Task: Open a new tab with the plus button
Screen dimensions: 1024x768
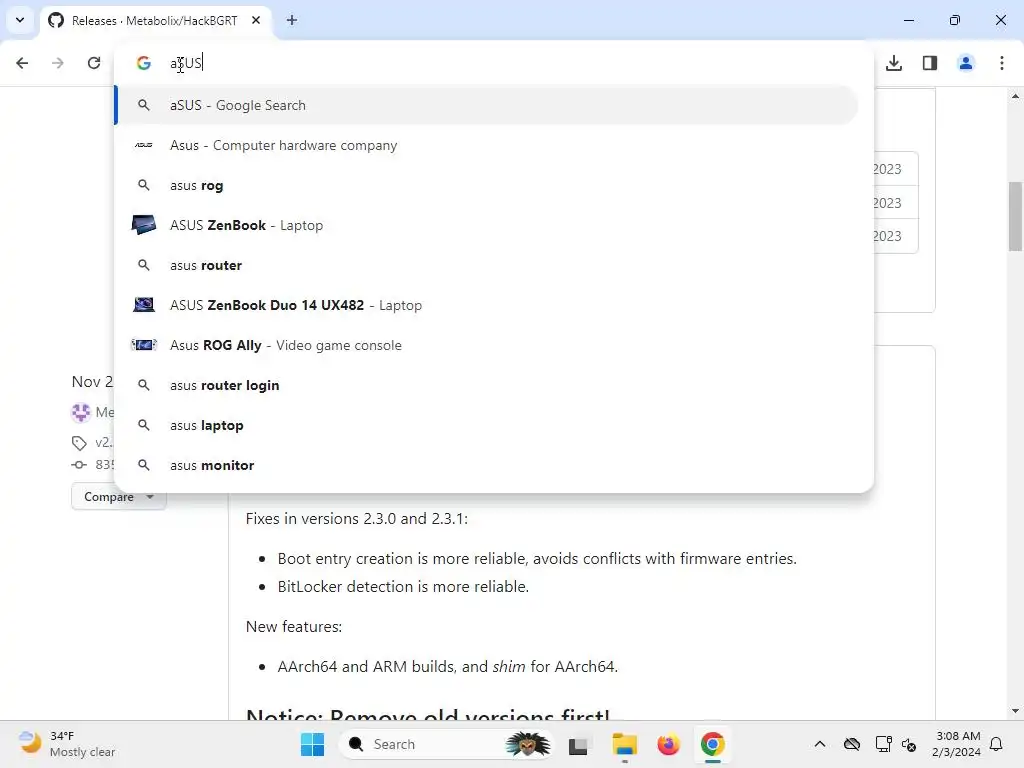Action: click(x=292, y=20)
